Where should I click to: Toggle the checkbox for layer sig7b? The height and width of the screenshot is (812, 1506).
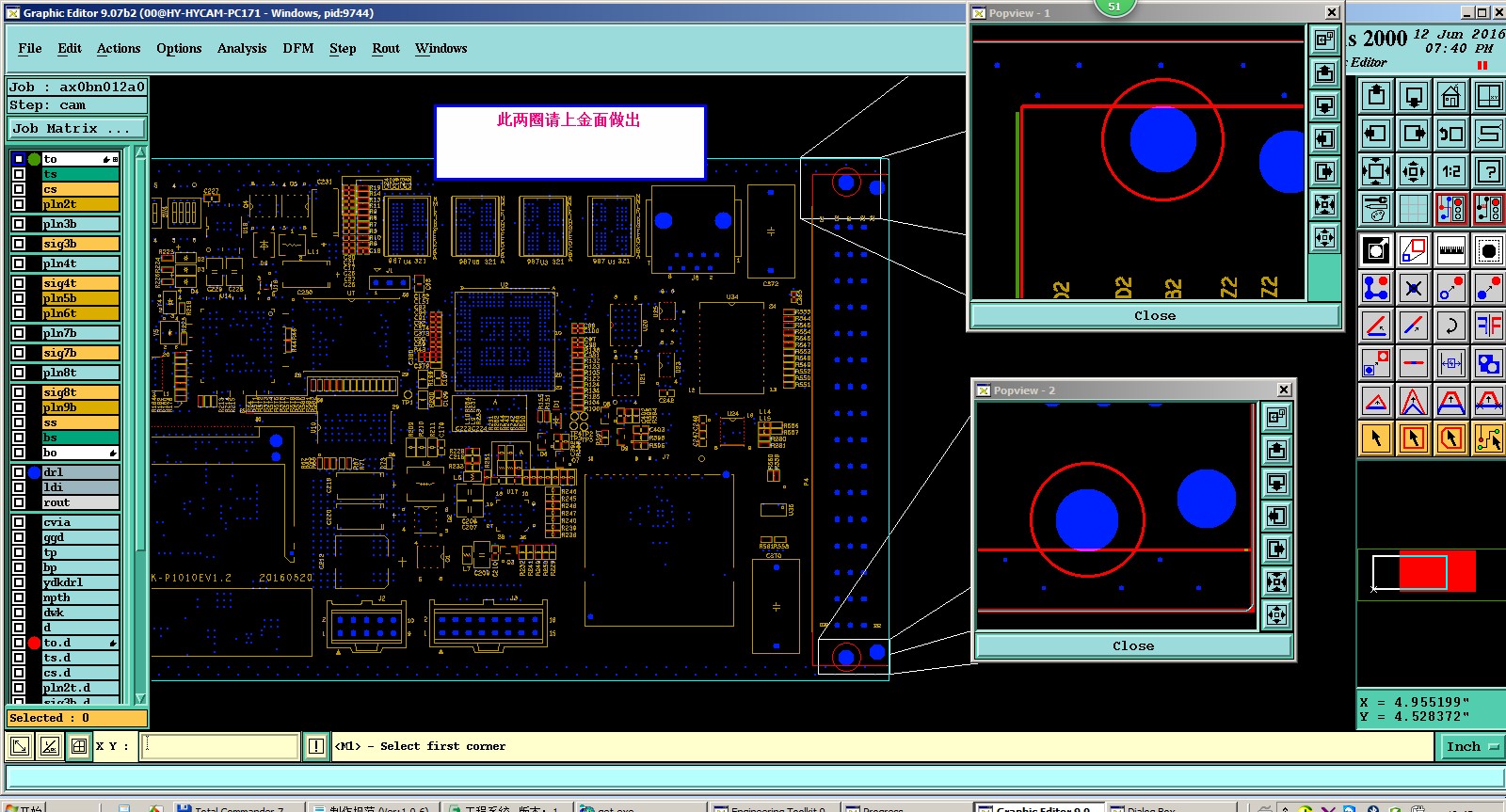[19, 353]
